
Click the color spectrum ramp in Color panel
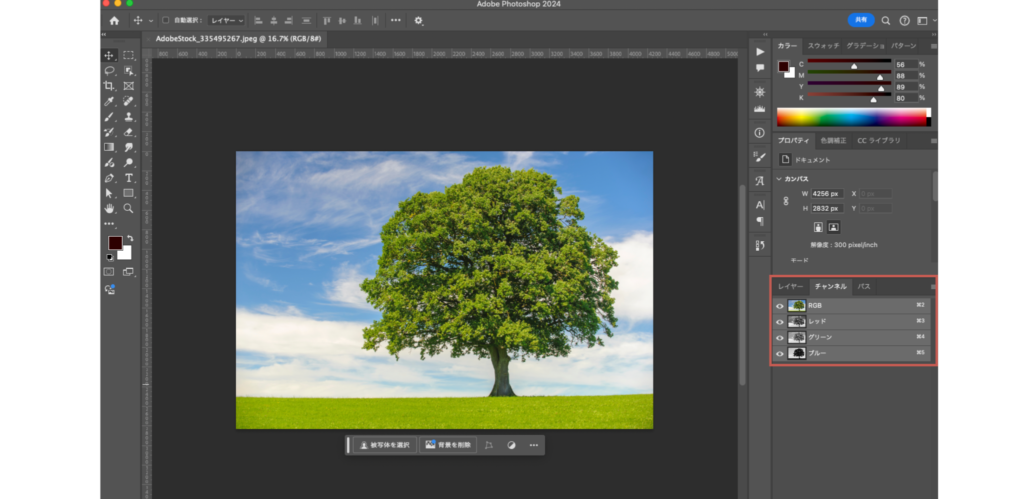(x=852, y=116)
